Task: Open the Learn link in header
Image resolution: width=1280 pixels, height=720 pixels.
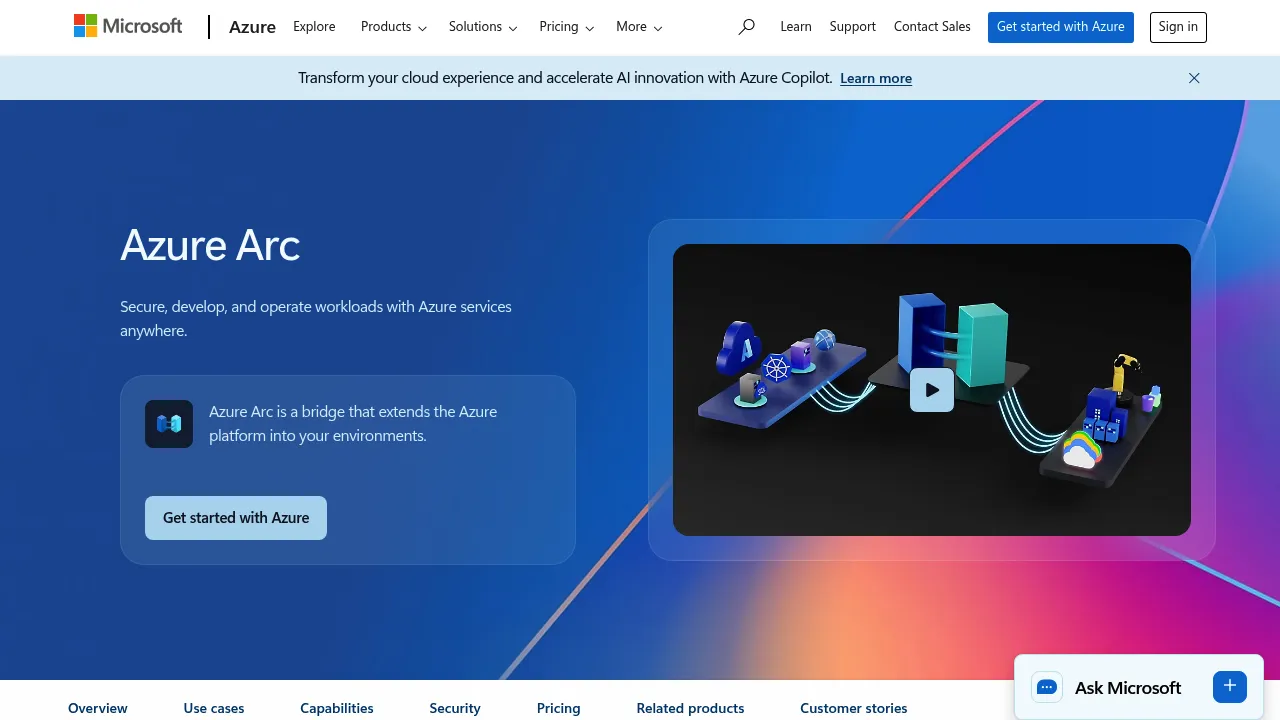Action: pyautogui.click(x=796, y=27)
